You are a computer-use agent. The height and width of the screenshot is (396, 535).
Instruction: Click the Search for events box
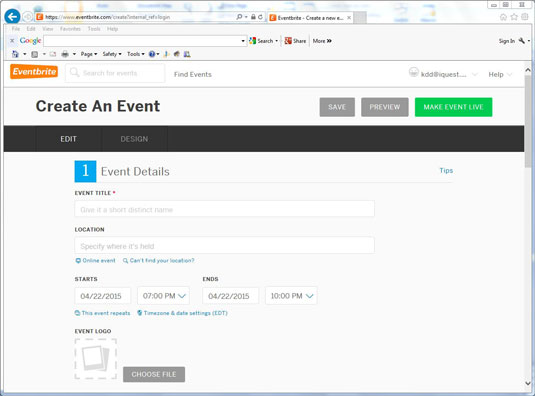(115, 73)
